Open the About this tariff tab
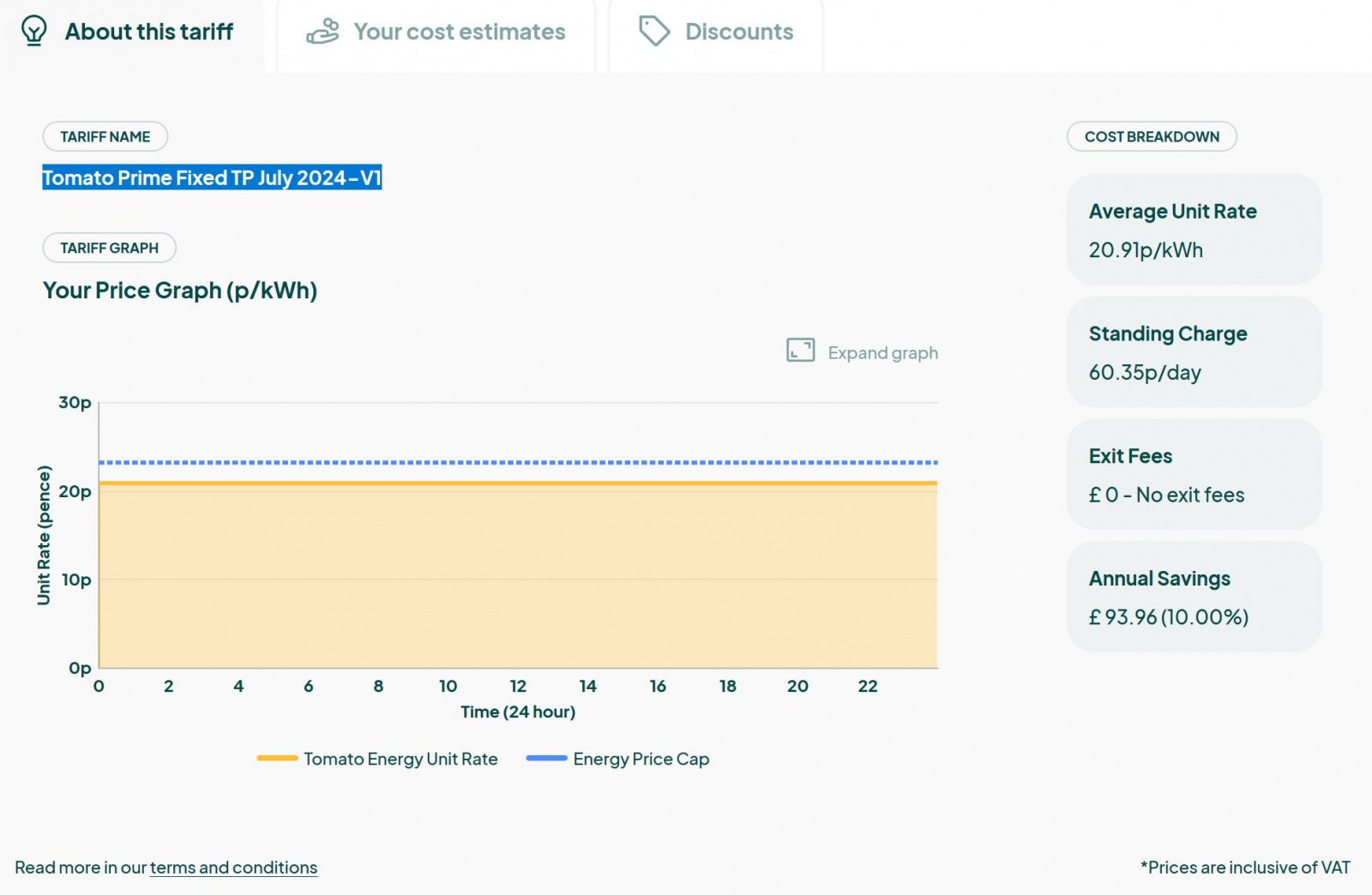1372x895 pixels. pos(132,34)
